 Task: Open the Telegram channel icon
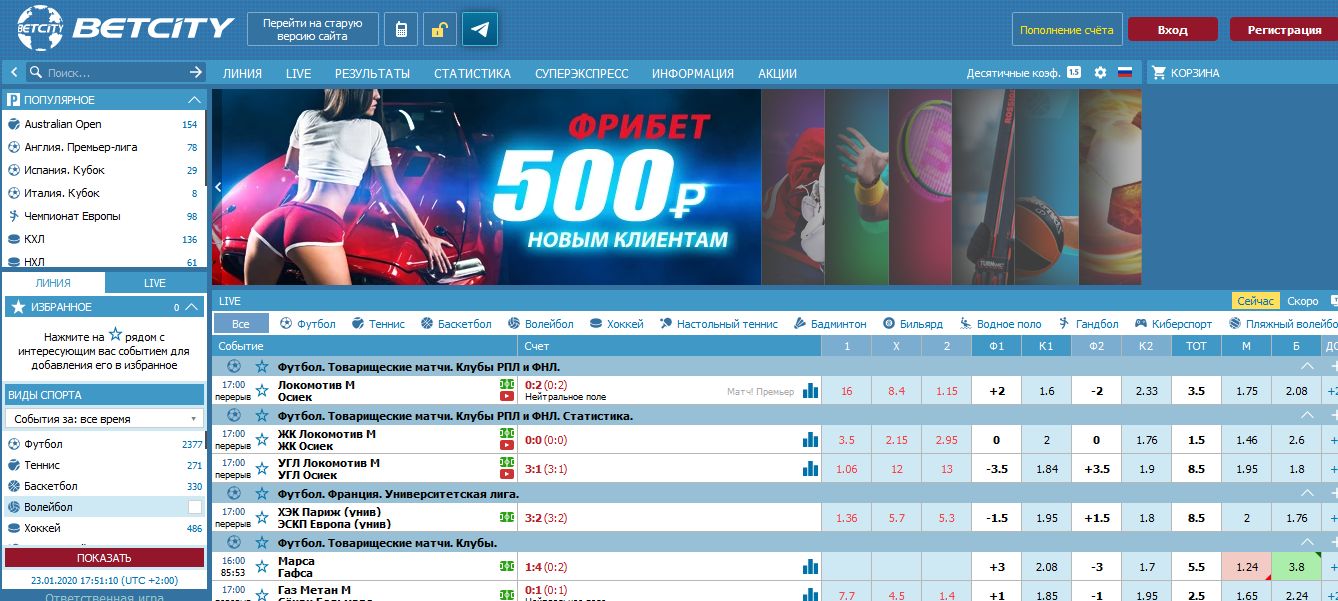pyautogui.click(x=479, y=28)
